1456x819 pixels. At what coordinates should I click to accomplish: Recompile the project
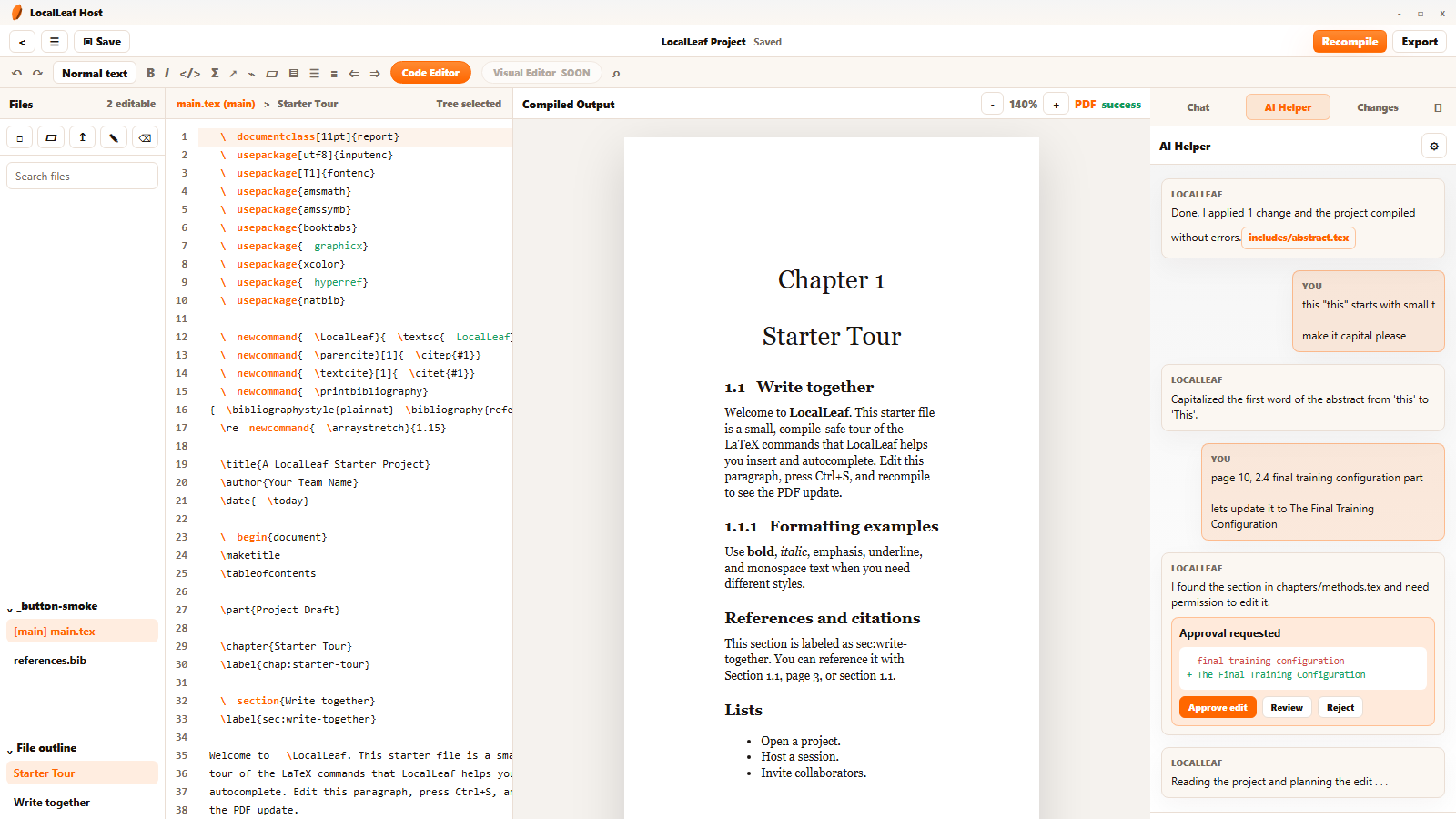click(x=1350, y=42)
